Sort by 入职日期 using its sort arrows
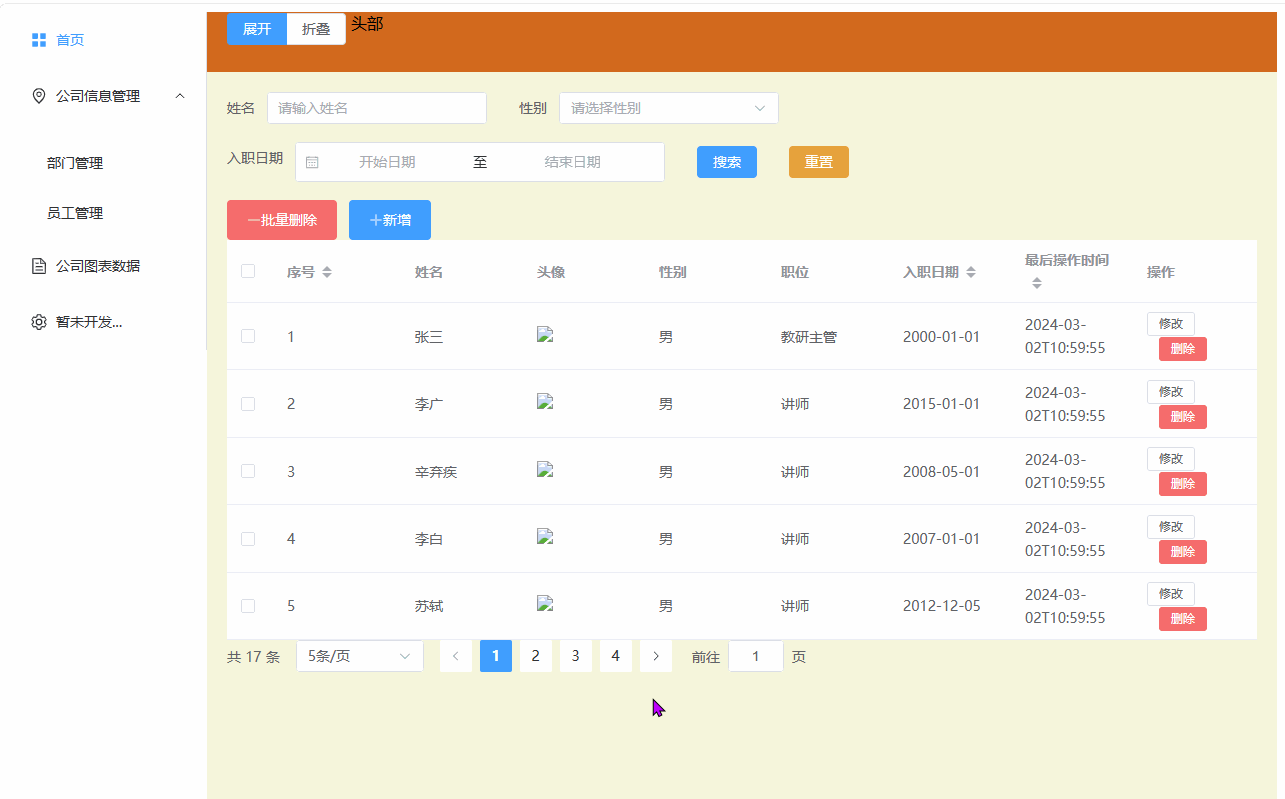 pos(971,272)
